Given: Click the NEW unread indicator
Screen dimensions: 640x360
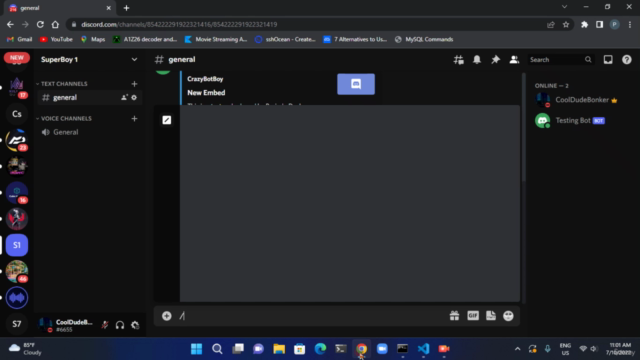Looking at the screenshot, I should click(17, 58).
